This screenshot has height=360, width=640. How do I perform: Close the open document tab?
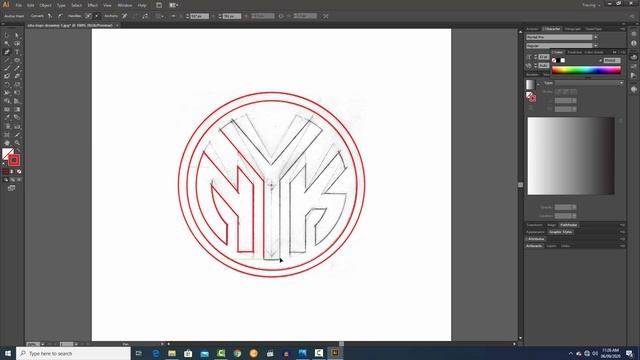coord(117,25)
